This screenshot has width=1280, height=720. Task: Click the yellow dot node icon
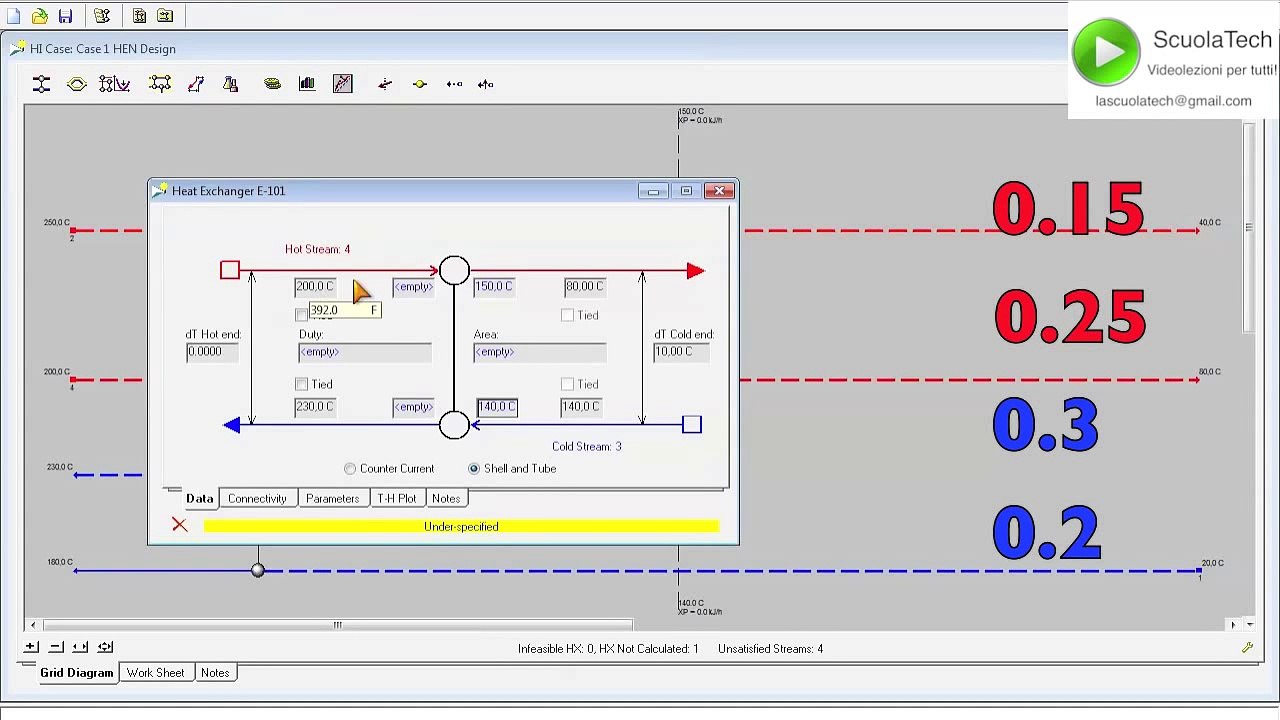point(420,84)
